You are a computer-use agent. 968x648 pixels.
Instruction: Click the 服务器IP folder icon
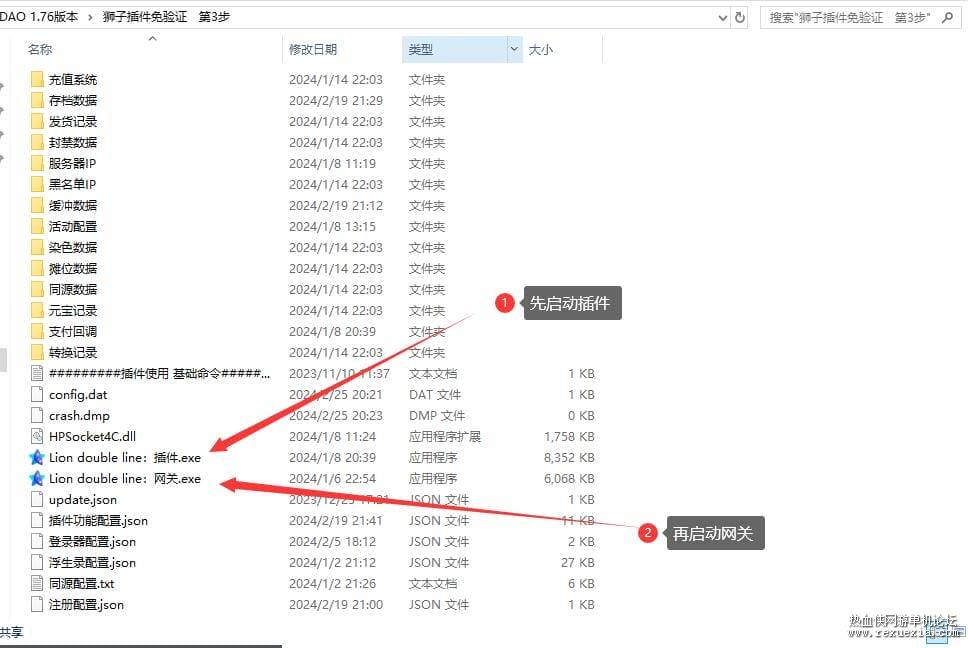click(x=37, y=164)
